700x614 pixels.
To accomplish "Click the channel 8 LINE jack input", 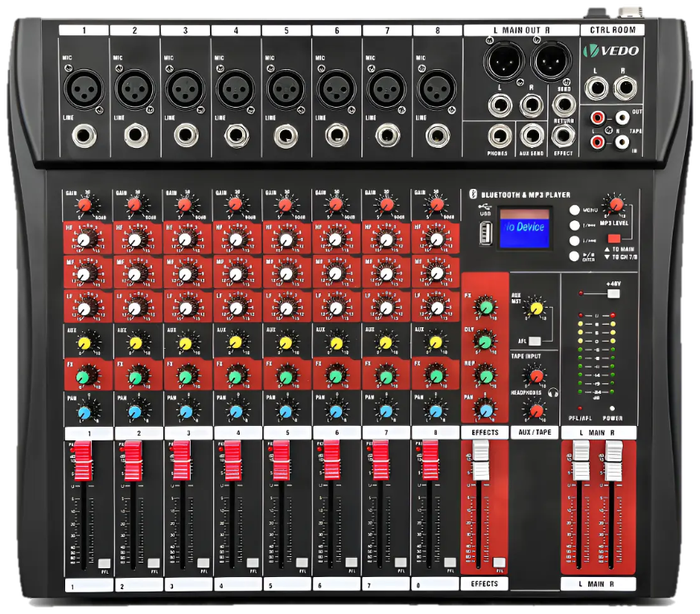I will coord(438,135).
